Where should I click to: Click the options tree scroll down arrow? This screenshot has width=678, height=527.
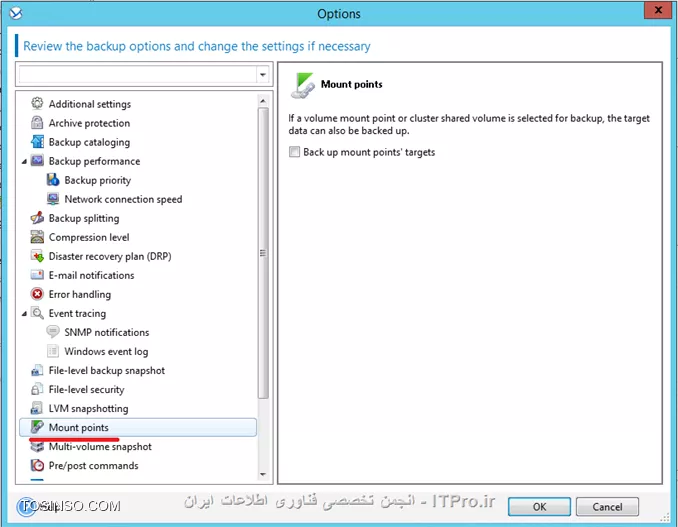pyautogui.click(x=263, y=475)
